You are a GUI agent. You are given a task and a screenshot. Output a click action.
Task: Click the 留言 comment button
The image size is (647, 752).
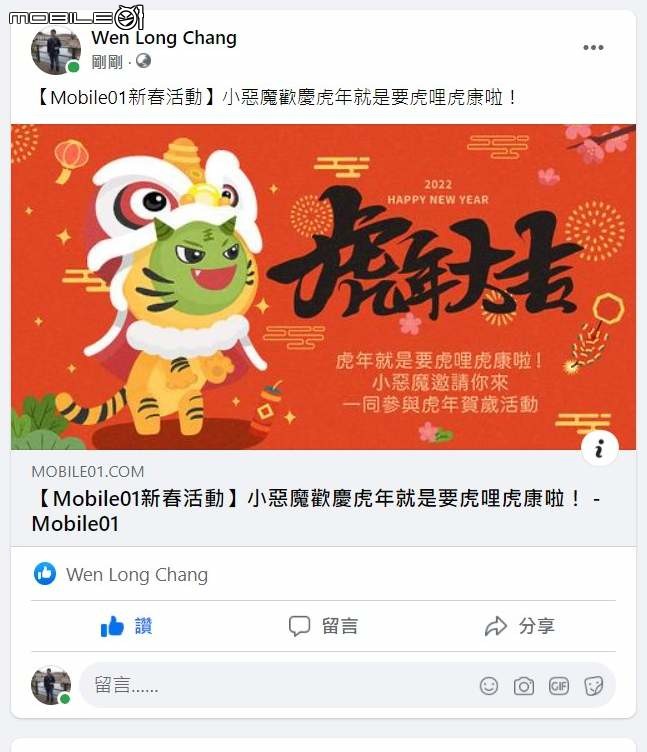pyautogui.click(x=323, y=626)
